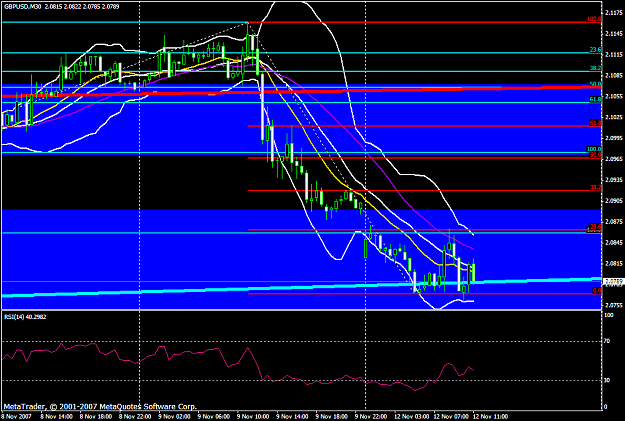Click the 9 Nov 02:00 time label

click(175, 417)
